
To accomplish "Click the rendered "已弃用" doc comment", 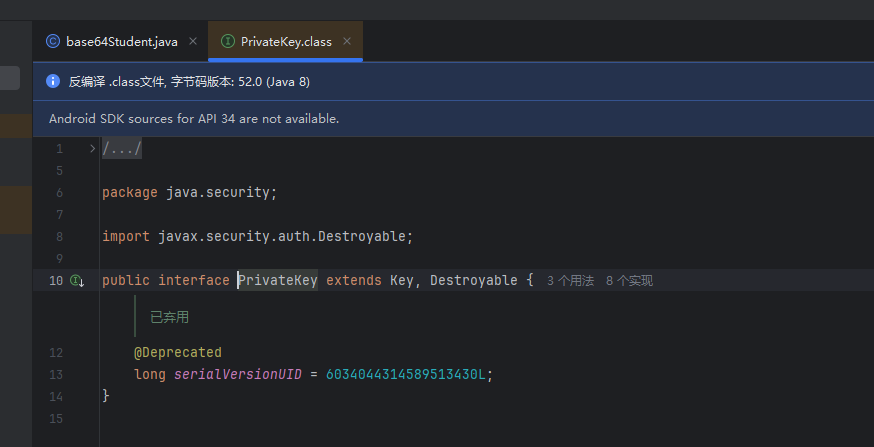I will click(x=169, y=317).
